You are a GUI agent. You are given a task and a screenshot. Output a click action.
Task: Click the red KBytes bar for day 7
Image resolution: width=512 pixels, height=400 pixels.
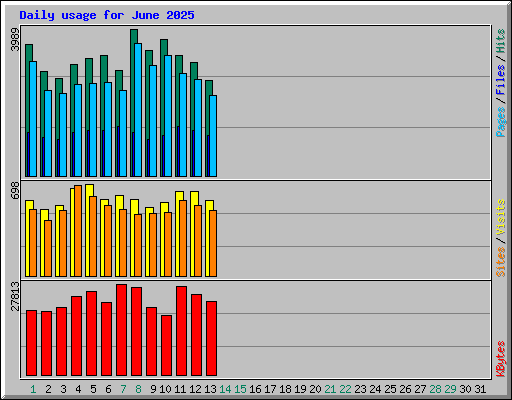coord(121,330)
